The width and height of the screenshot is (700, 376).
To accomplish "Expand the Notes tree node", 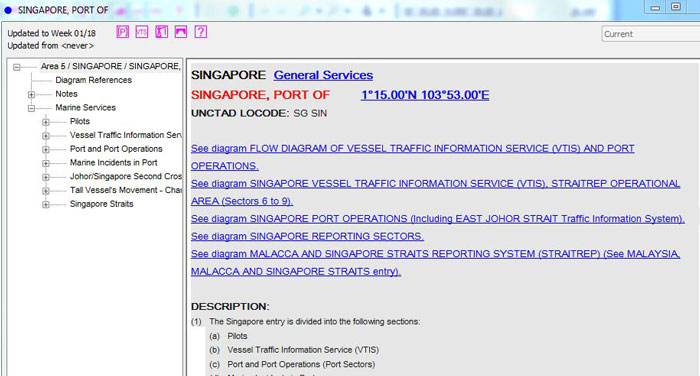I will (31, 95).
